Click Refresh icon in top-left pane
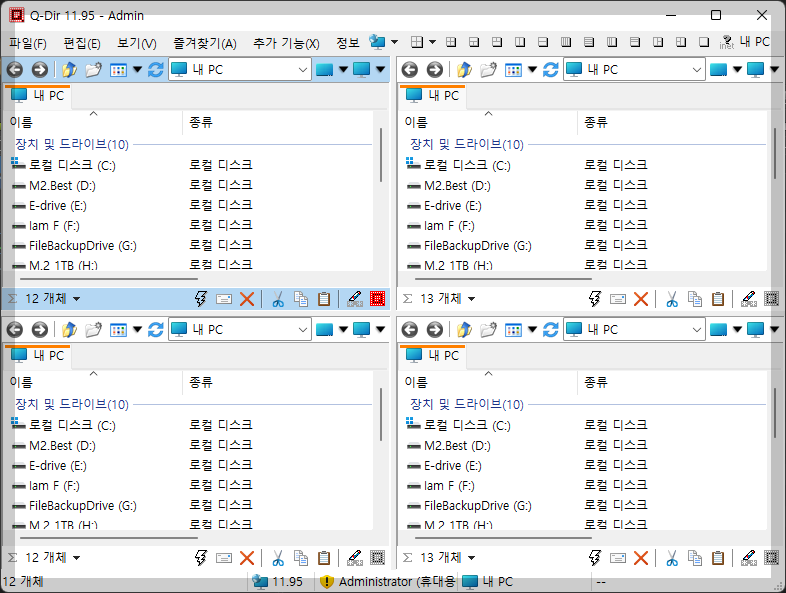Image resolution: width=786 pixels, height=593 pixels. click(x=155, y=69)
